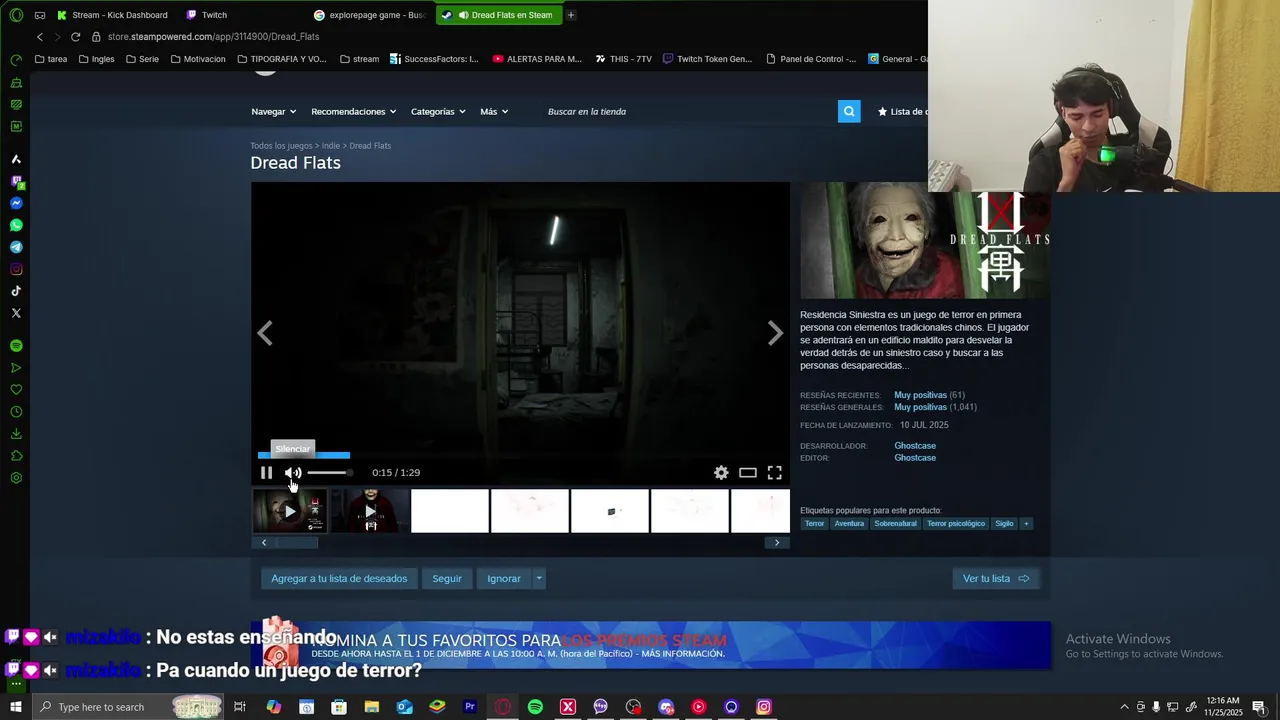Click the Ignorar button
1280x720 pixels.
click(x=504, y=578)
